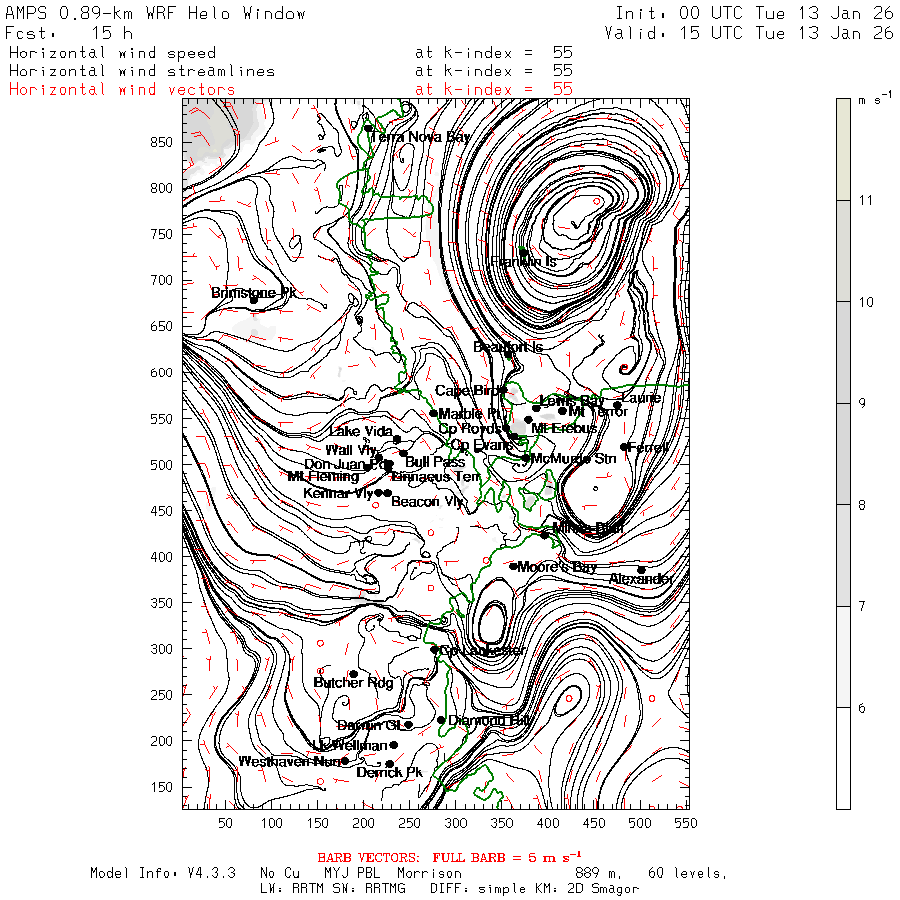This screenshot has width=900, height=900.
Task: Click the Westhaven Nun station dot
Action: [345, 761]
